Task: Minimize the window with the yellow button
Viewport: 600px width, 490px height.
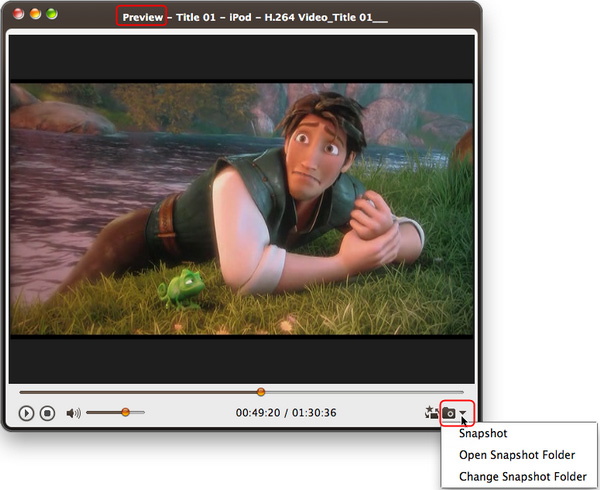Action: pos(35,14)
